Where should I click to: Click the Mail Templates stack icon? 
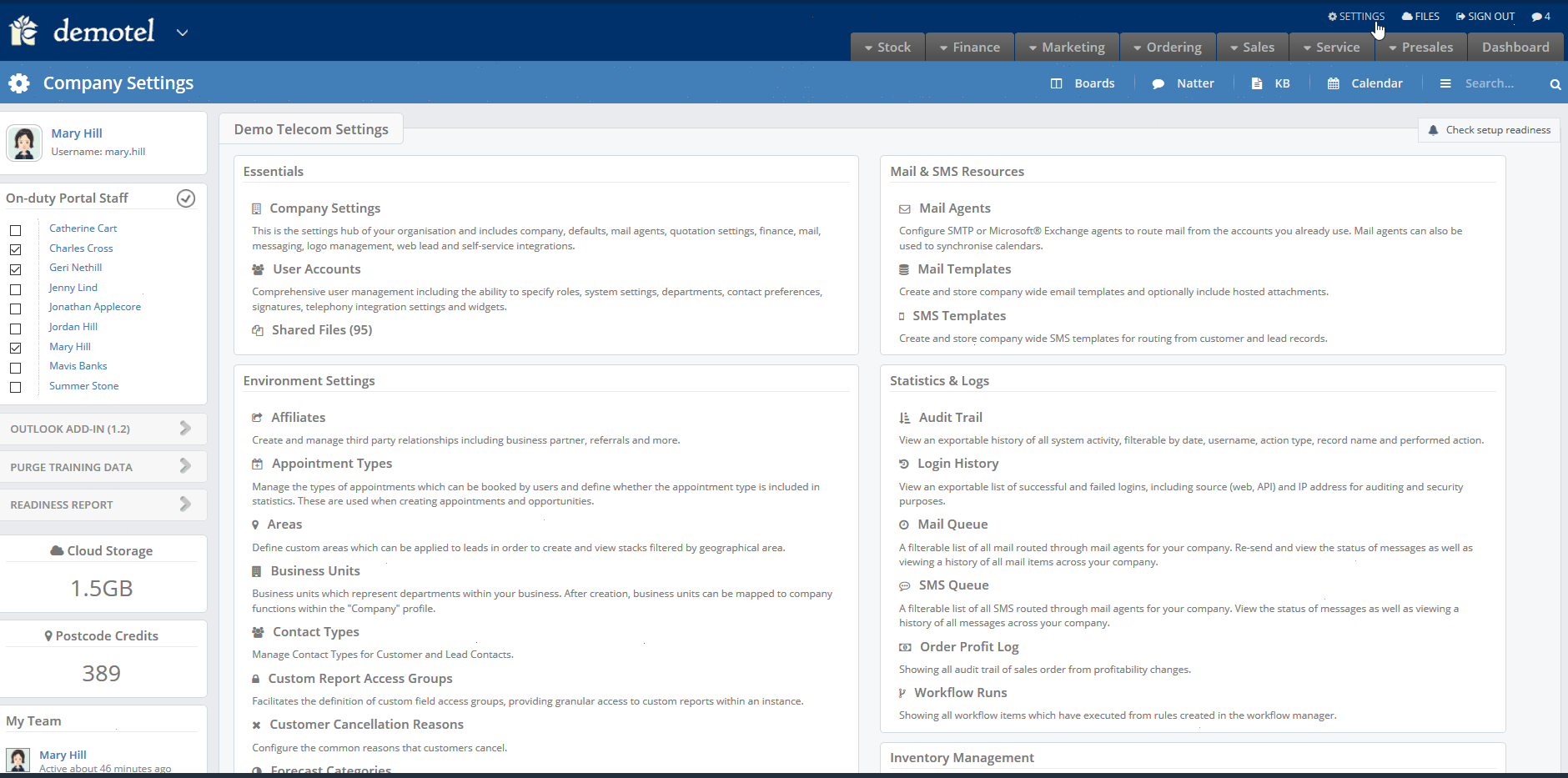903,269
